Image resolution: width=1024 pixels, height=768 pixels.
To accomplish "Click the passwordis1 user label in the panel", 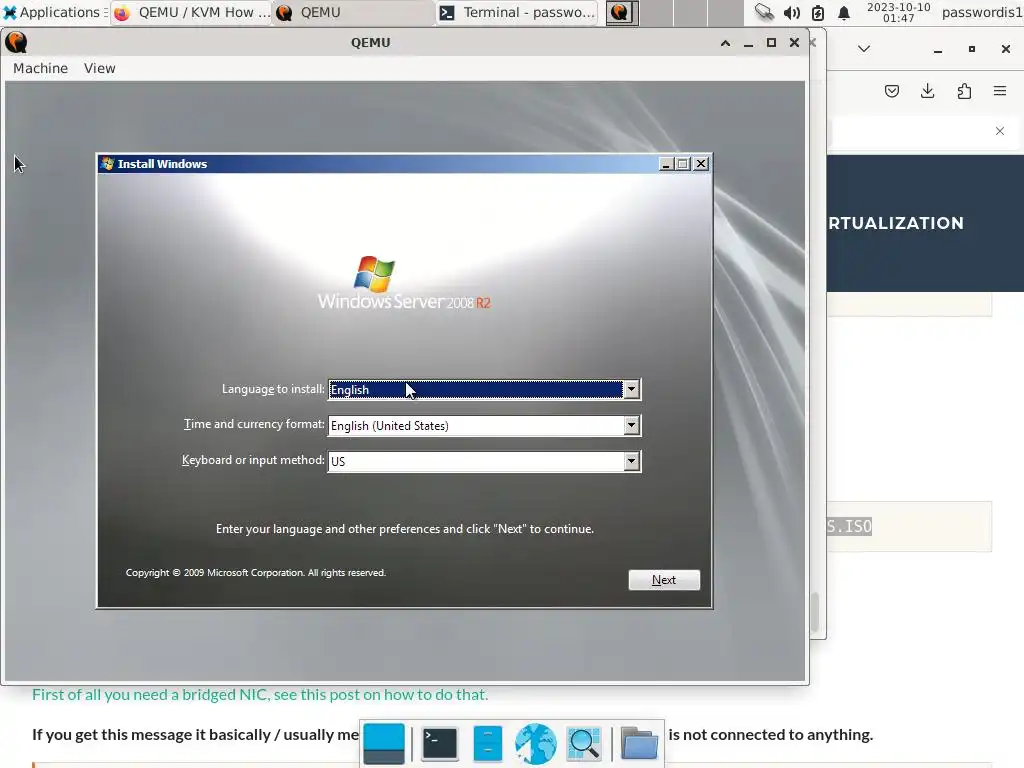I will click(x=982, y=12).
